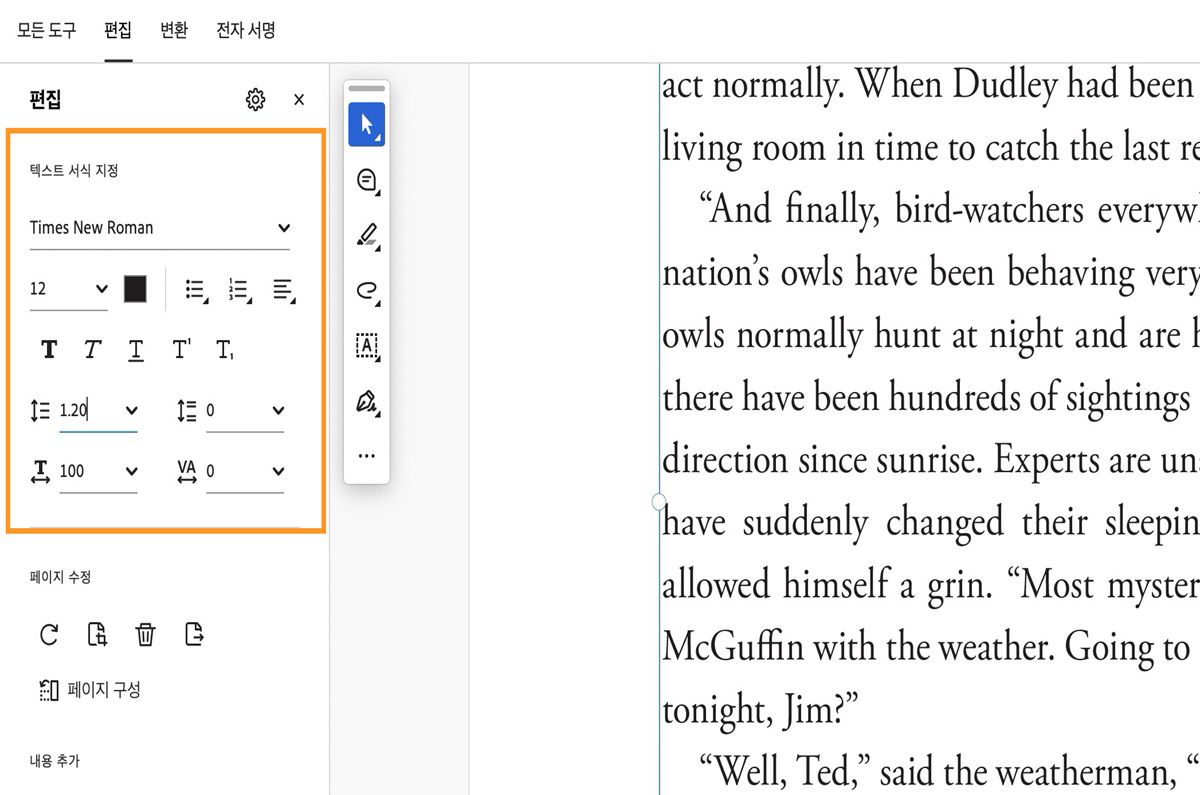The width and height of the screenshot is (1200, 795).
Task: Insert page using add-page icon
Action: (x=97, y=634)
